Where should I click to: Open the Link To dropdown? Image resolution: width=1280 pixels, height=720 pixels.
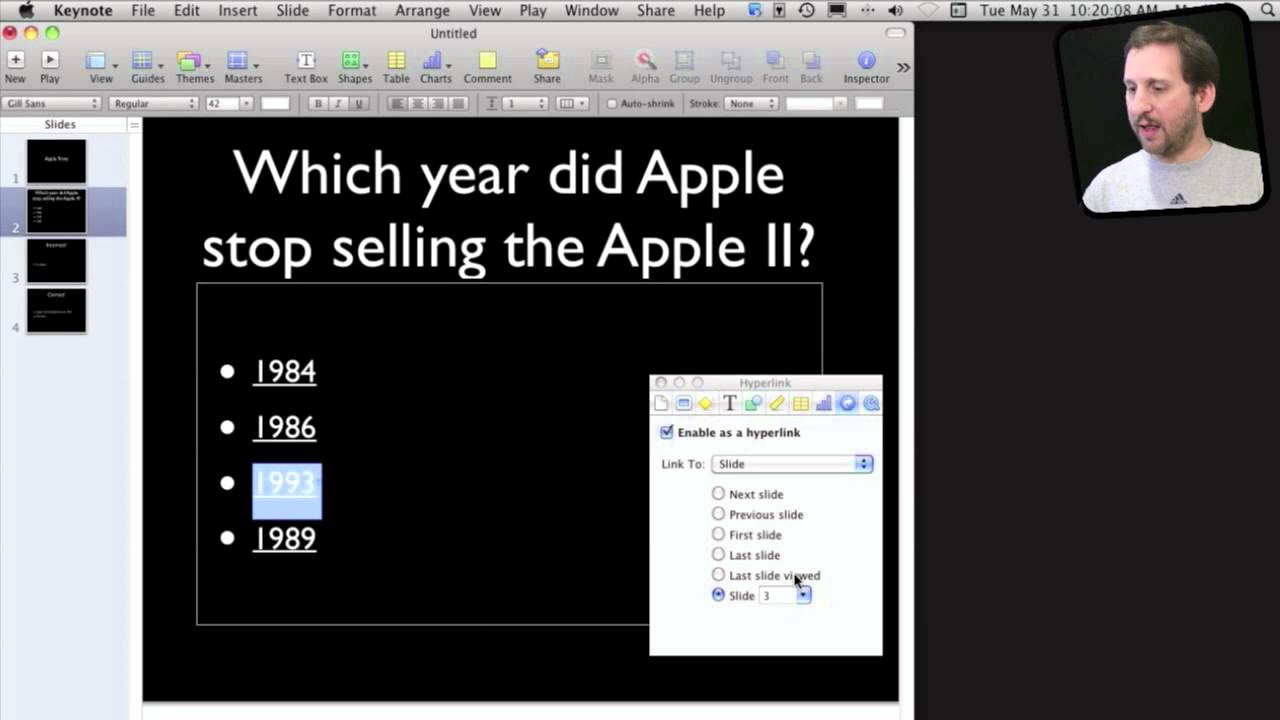click(x=792, y=464)
